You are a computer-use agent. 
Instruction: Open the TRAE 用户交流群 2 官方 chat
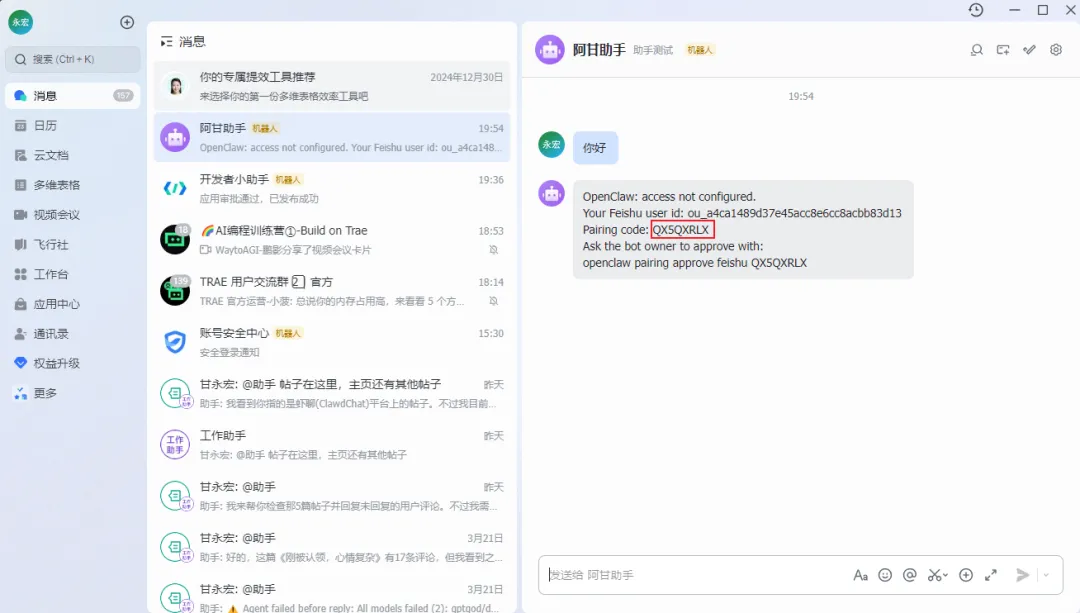[x=332, y=291]
